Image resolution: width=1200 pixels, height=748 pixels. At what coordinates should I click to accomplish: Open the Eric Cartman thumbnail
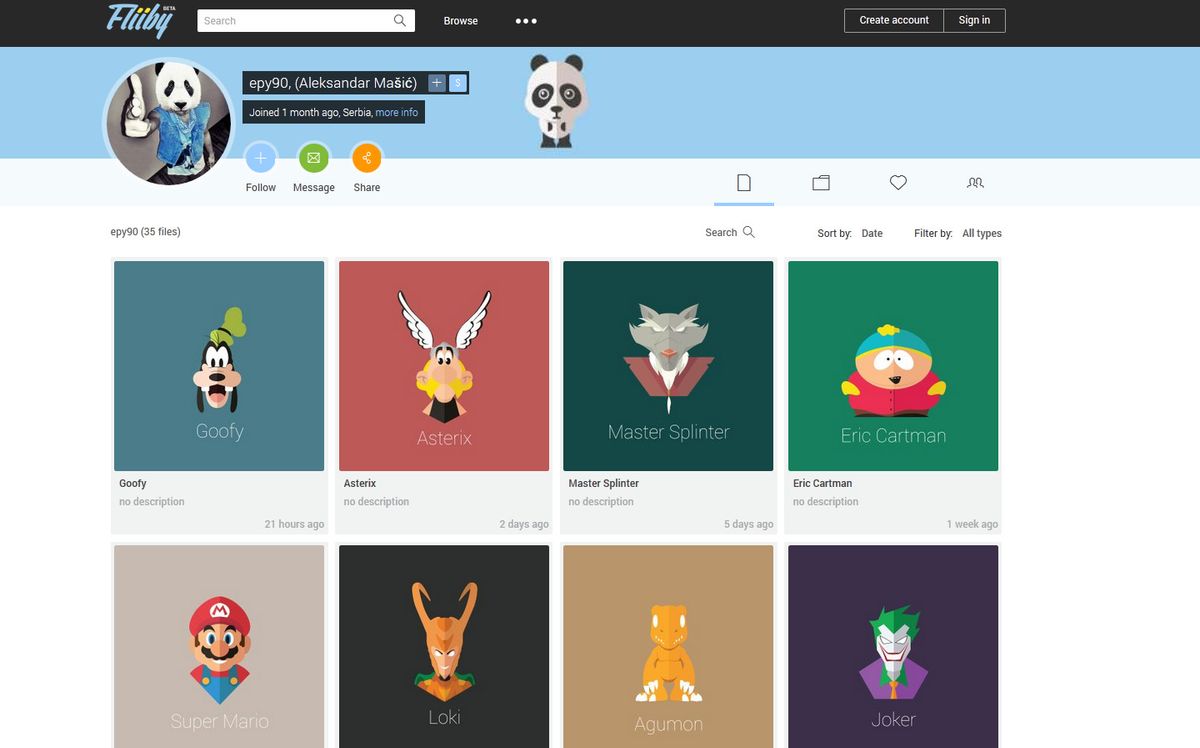[893, 365]
